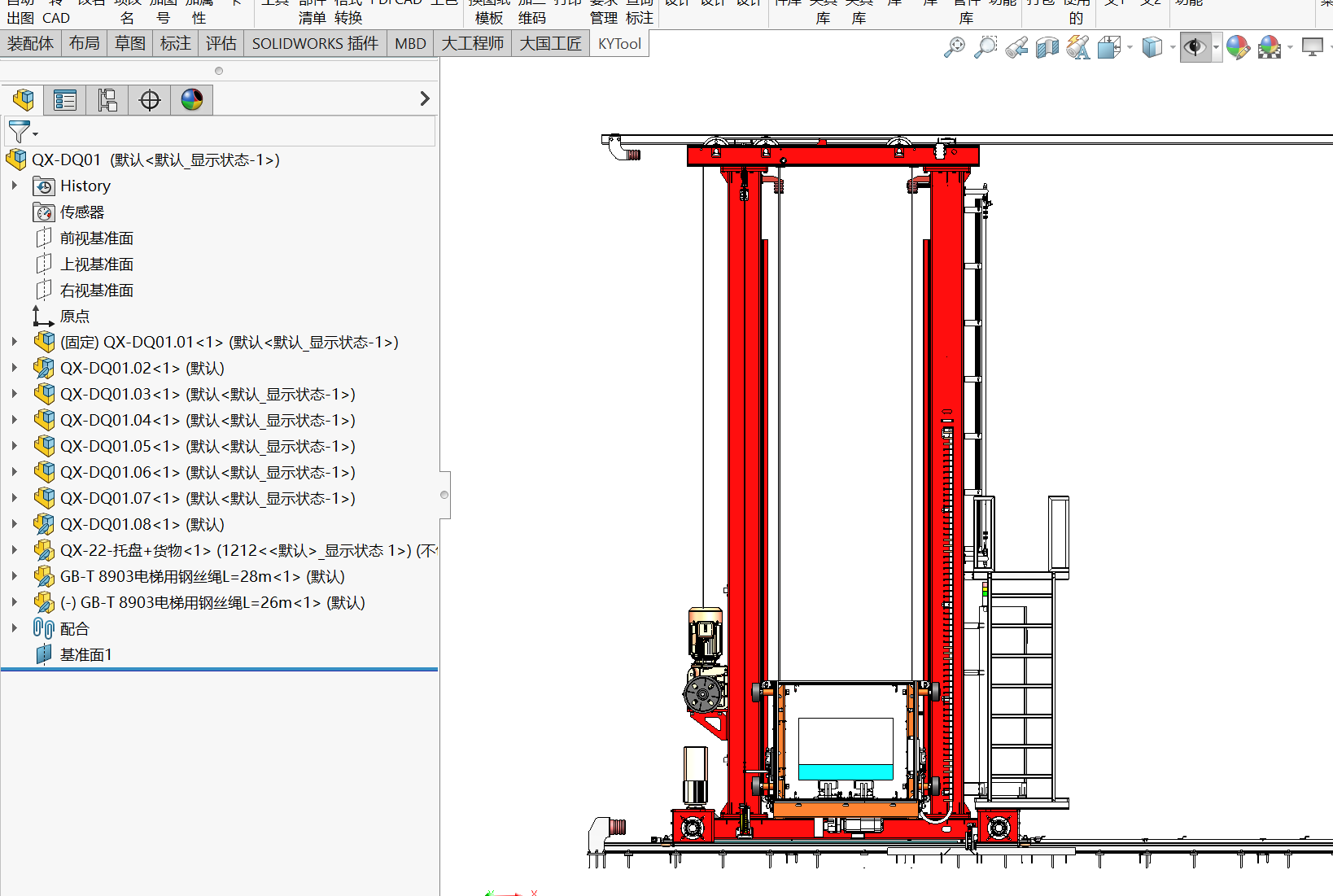
Task: Switch to the 大国工匠 tab
Action: click(x=551, y=43)
